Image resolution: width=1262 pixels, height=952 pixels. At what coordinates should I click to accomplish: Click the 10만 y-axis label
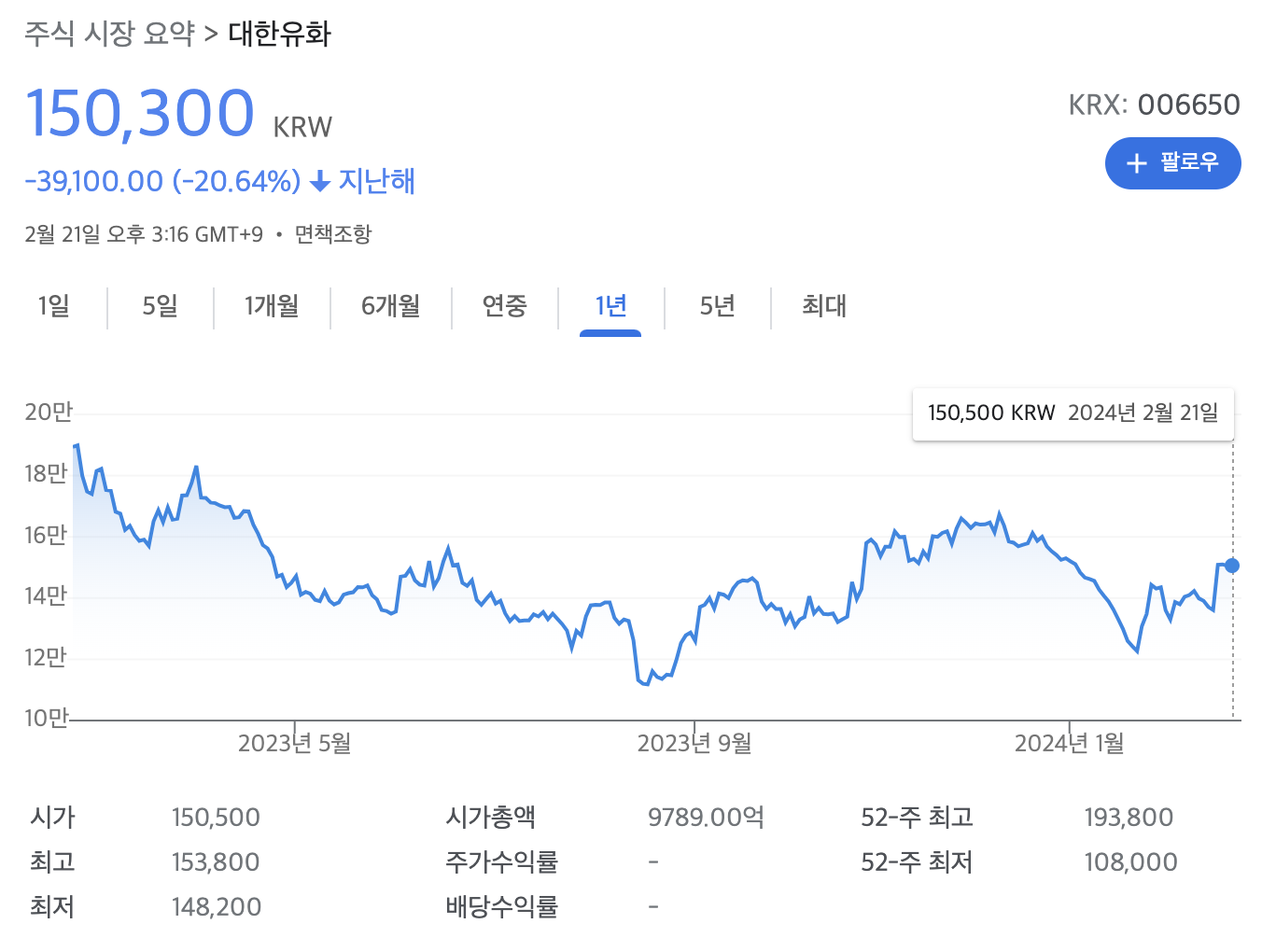point(48,719)
